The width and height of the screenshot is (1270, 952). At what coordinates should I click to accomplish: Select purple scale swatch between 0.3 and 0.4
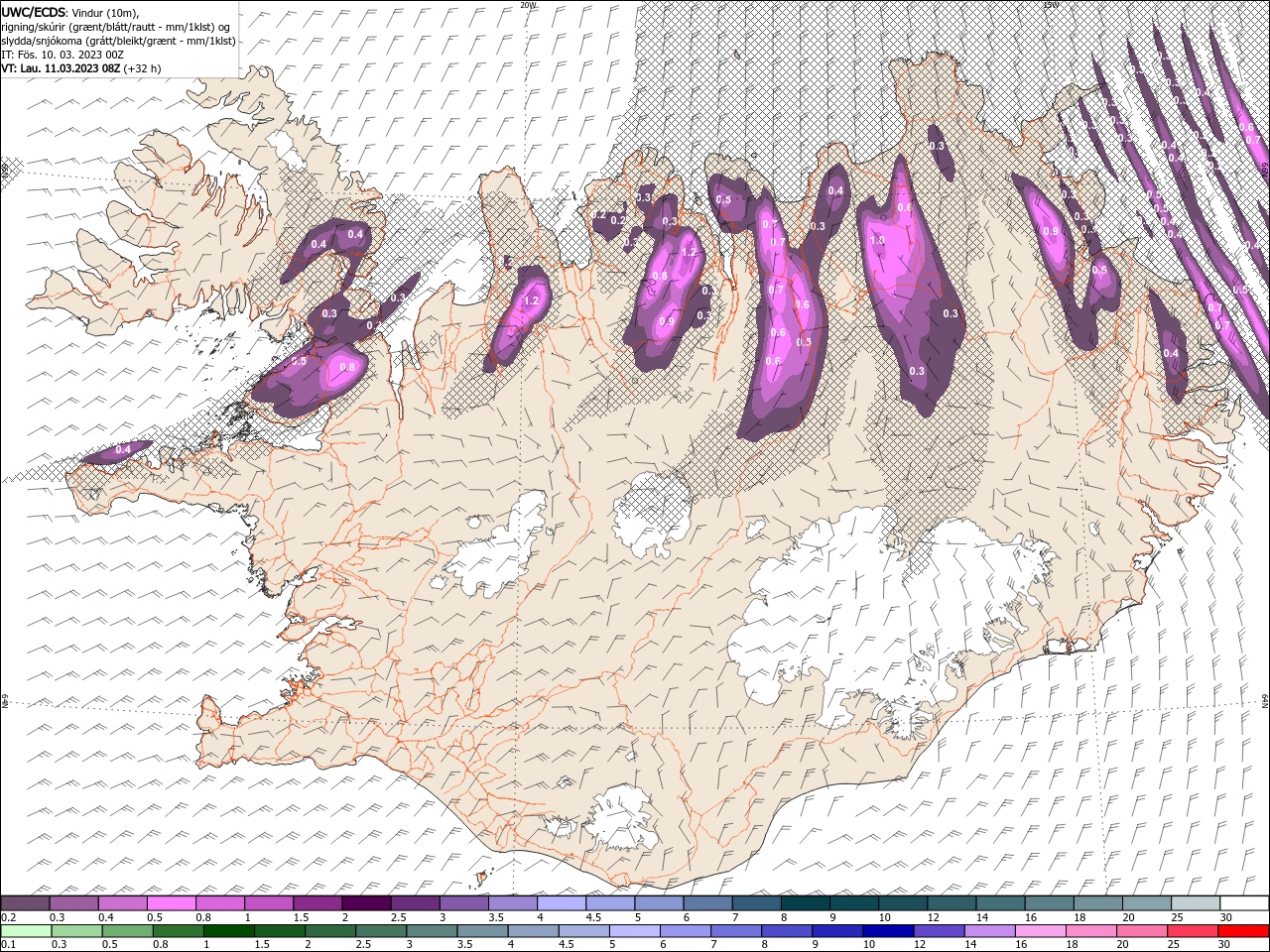point(74,903)
